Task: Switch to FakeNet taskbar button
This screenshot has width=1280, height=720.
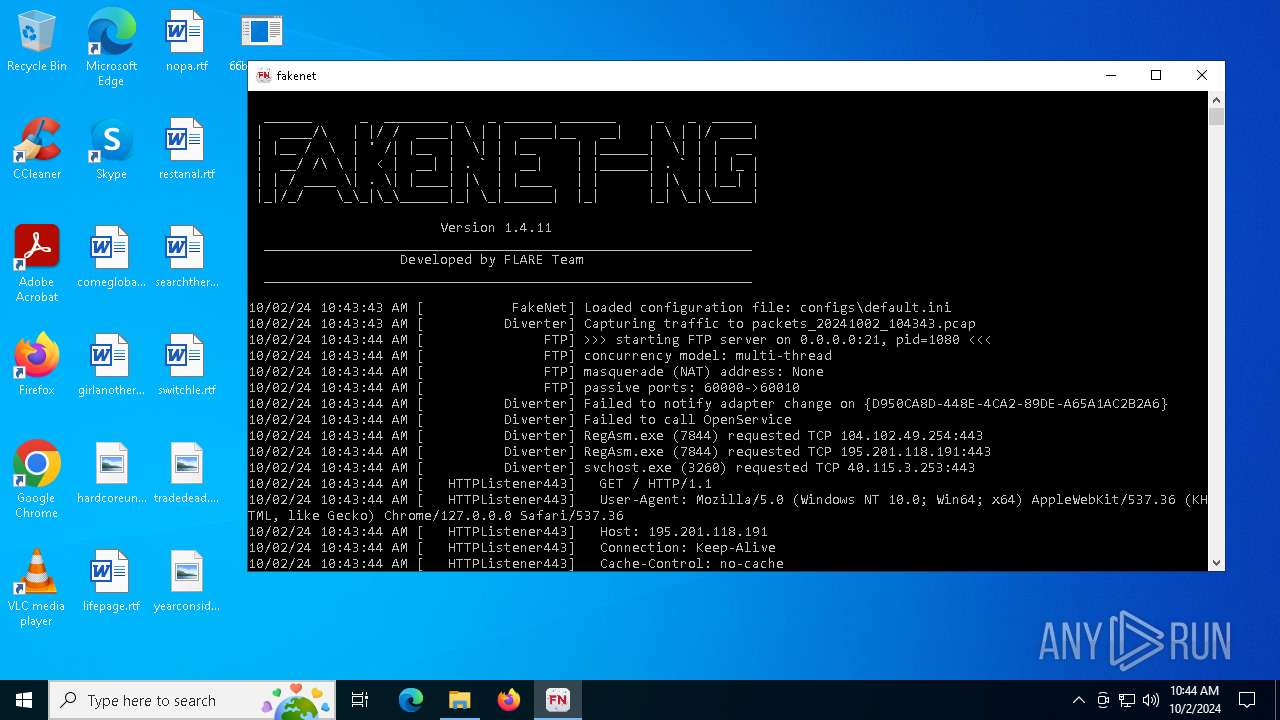Action: [x=558, y=700]
